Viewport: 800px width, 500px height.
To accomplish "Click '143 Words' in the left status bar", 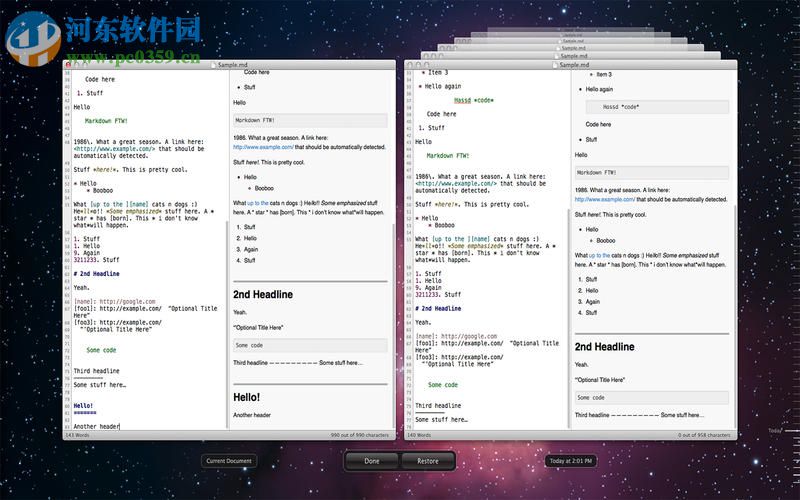I will click(x=78, y=435).
